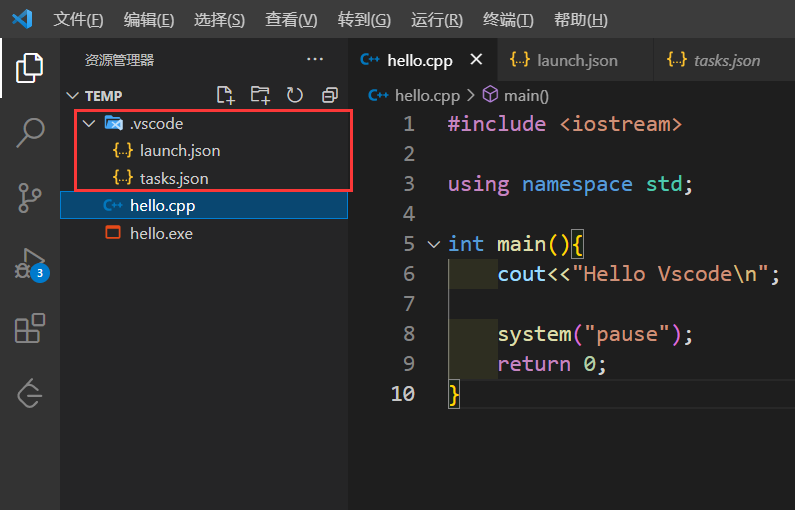This screenshot has height=510, width=795.
Task: Open the 选择(S) menu
Action: click(x=219, y=20)
